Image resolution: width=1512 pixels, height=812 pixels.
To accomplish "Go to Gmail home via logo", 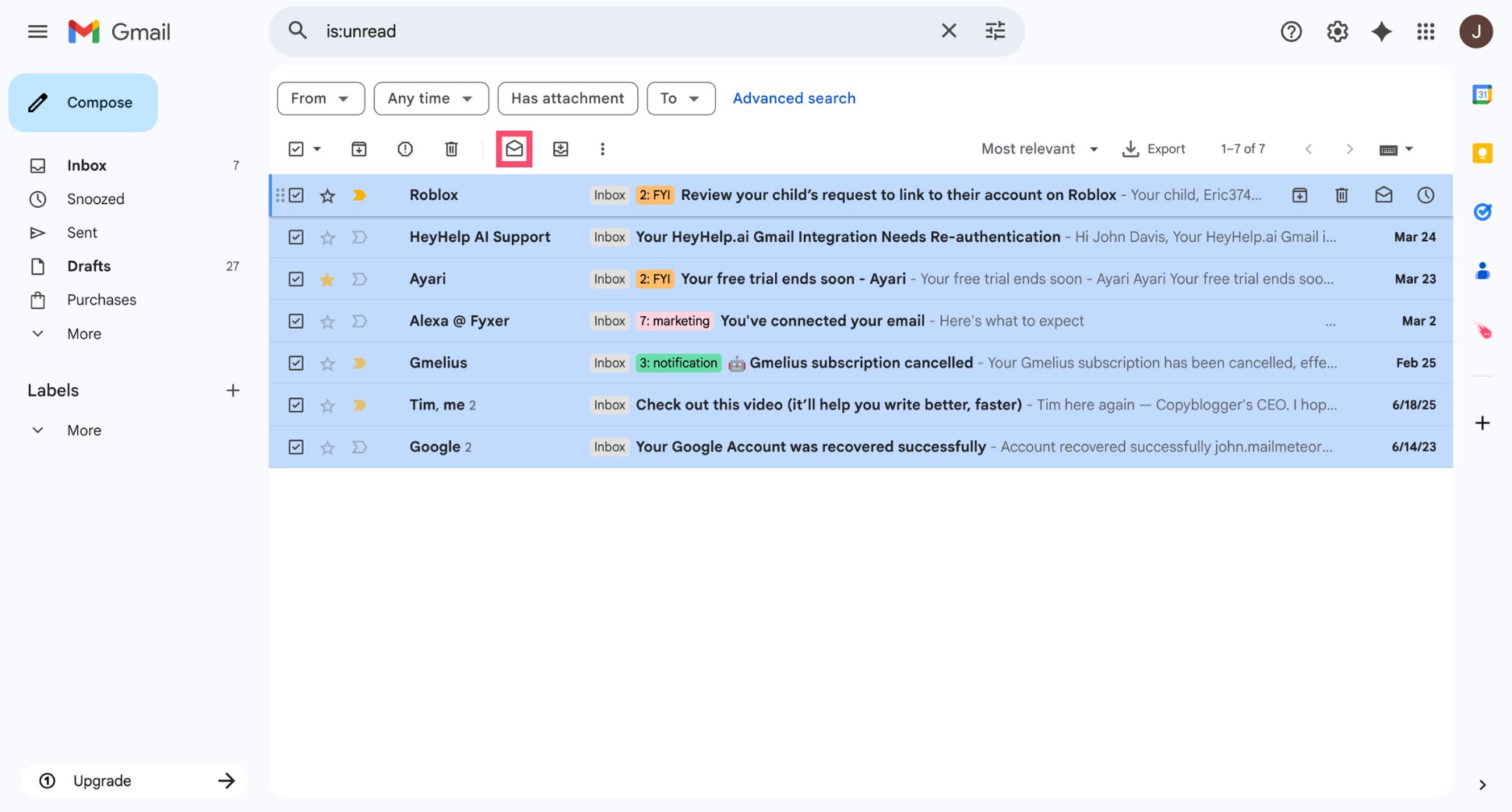I will [x=119, y=31].
